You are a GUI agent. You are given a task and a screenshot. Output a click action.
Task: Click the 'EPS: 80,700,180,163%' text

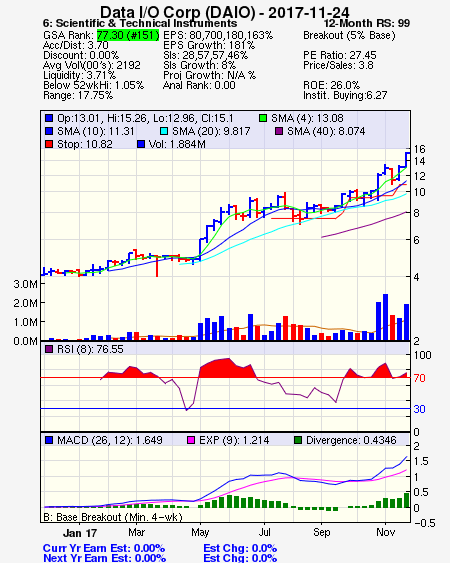click(x=218, y=35)
